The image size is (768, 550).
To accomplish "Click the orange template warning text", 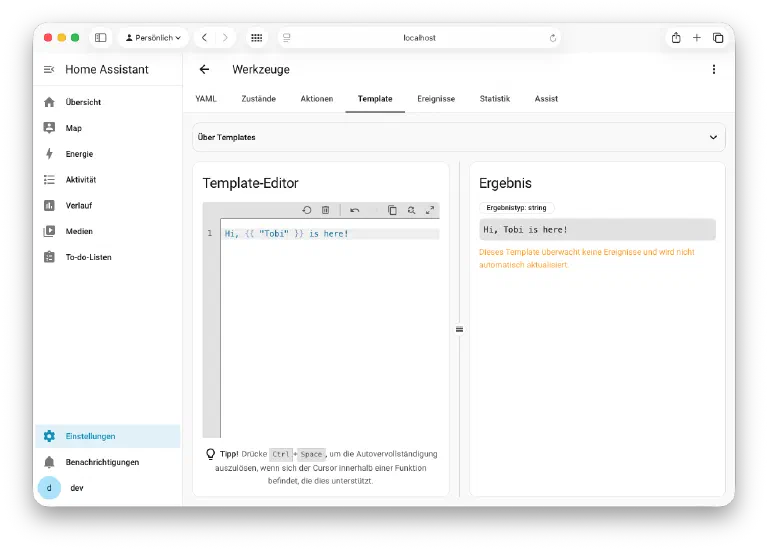I will (587, 258).
